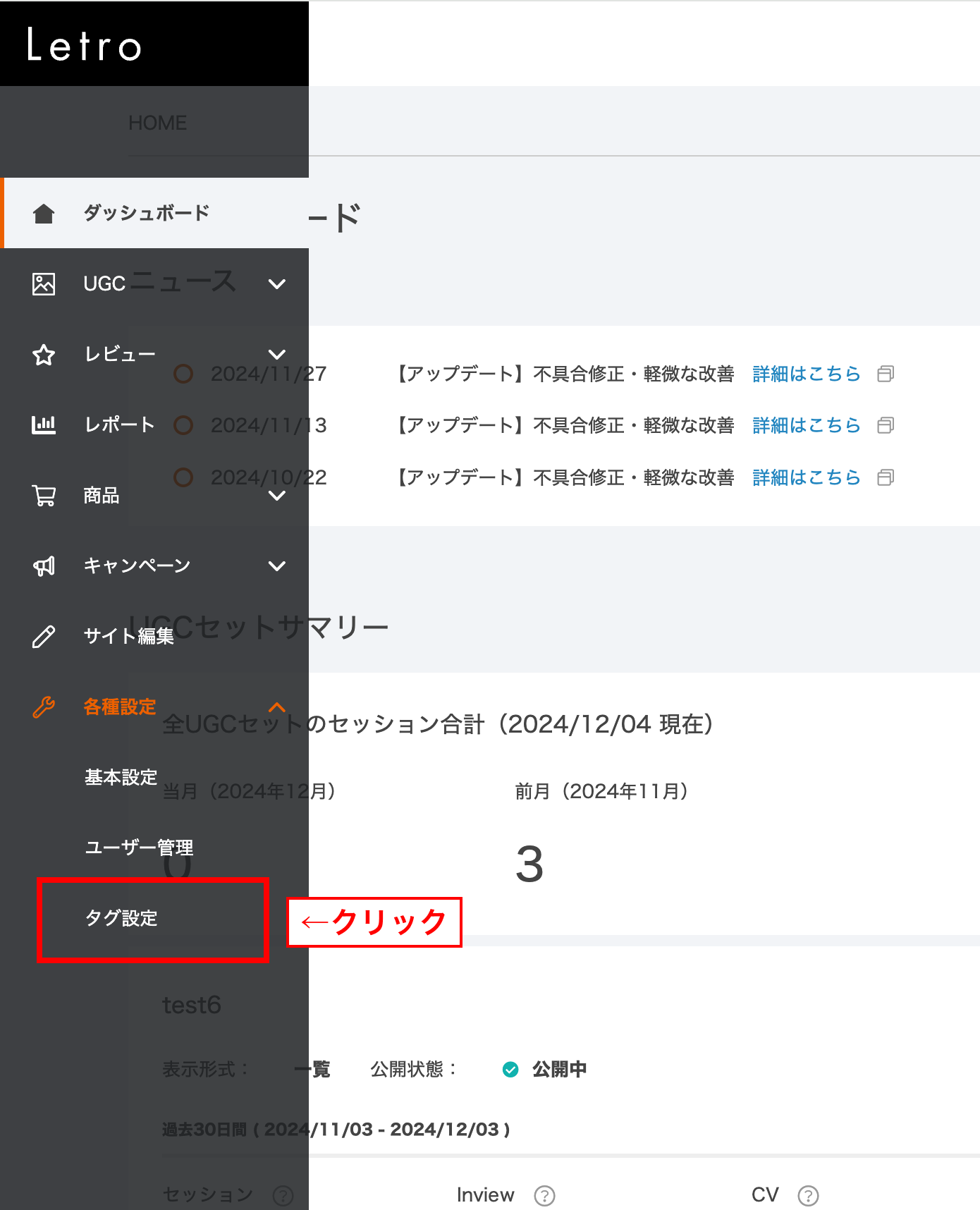Open タグ設定 in the settings submenu

[x=121, y=918]
